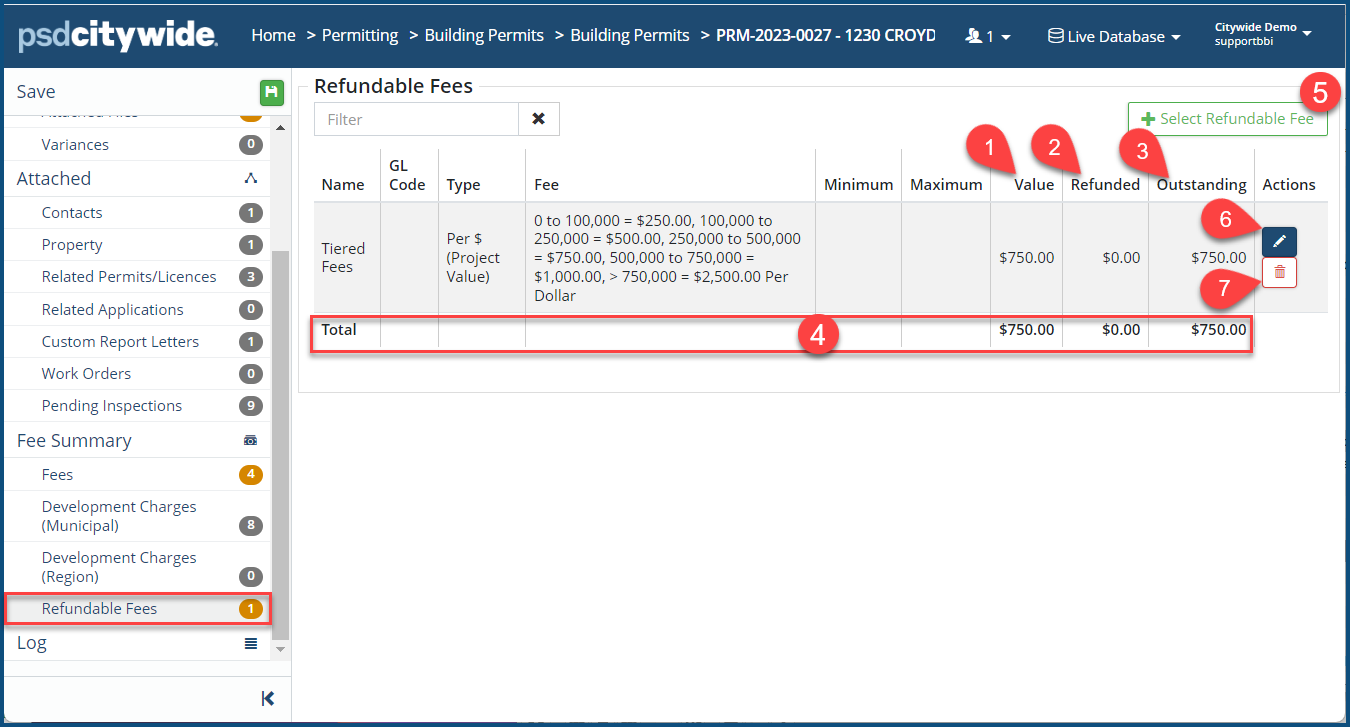Focus the Filter input field
Image resolution: width=1350 pixels, height=727 pixels.
tap(416, 119)
